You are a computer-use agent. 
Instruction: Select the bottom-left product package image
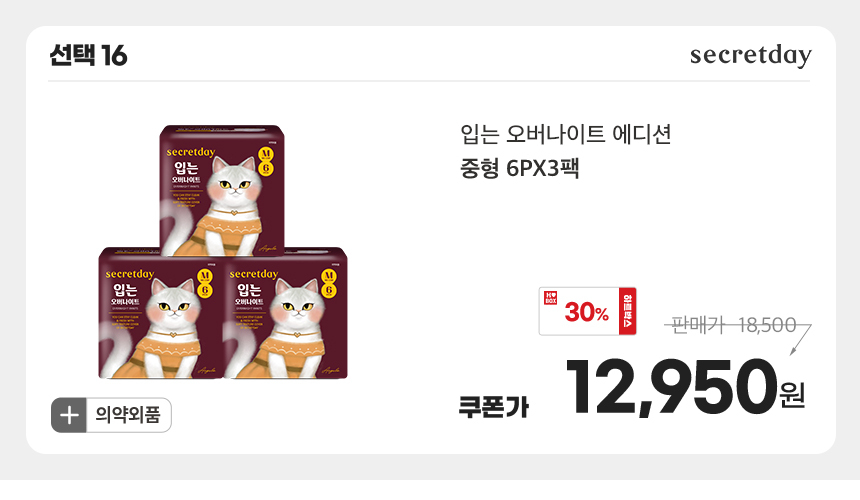click(x=161, y=312)
